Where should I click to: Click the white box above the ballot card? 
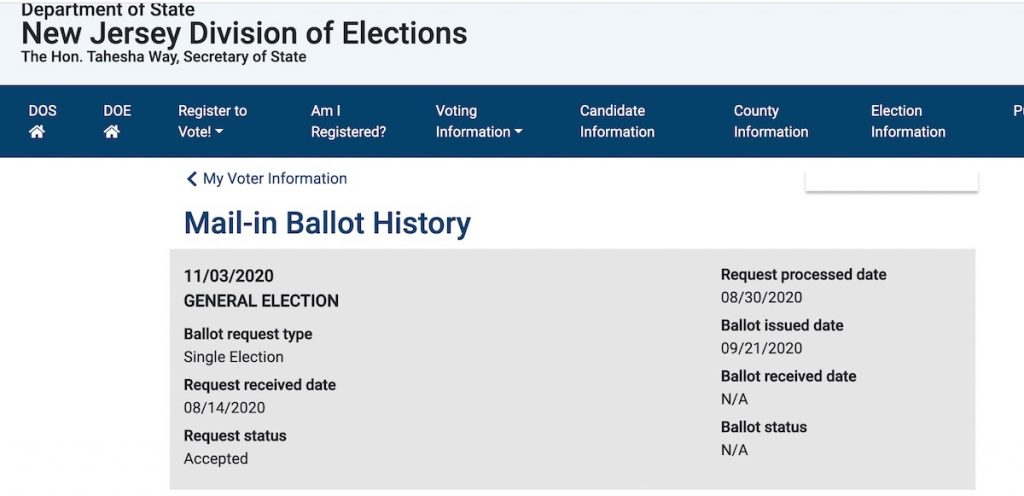(891, 181)
